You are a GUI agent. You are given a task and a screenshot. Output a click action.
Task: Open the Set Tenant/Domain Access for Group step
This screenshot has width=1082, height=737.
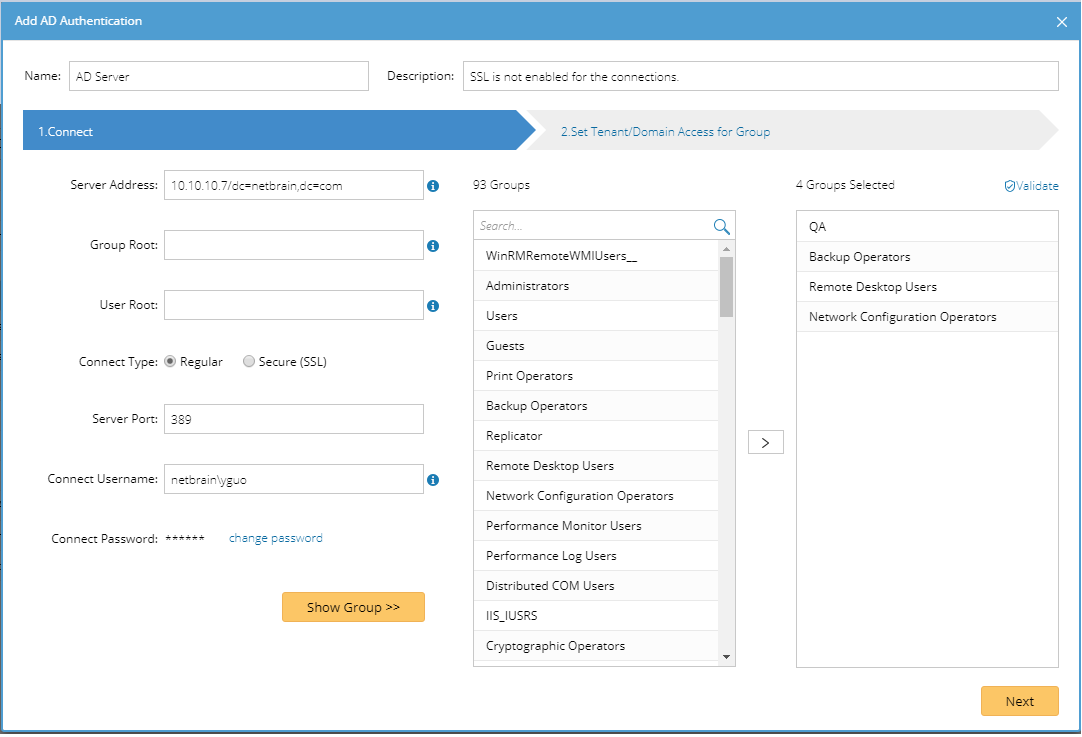coord(665,132)
